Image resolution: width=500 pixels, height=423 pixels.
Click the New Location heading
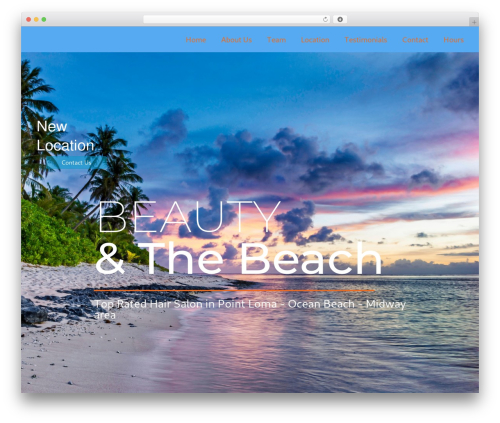(x=65, y=136)
